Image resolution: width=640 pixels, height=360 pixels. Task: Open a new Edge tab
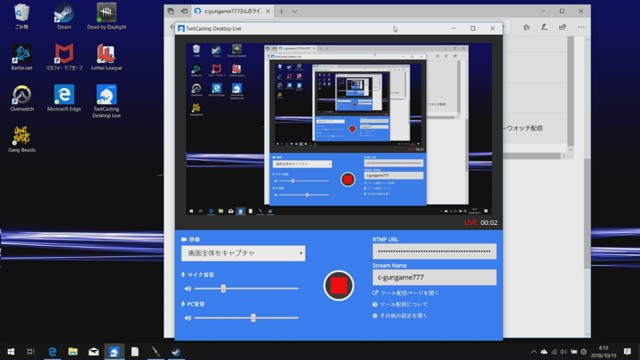coord(281,11)
